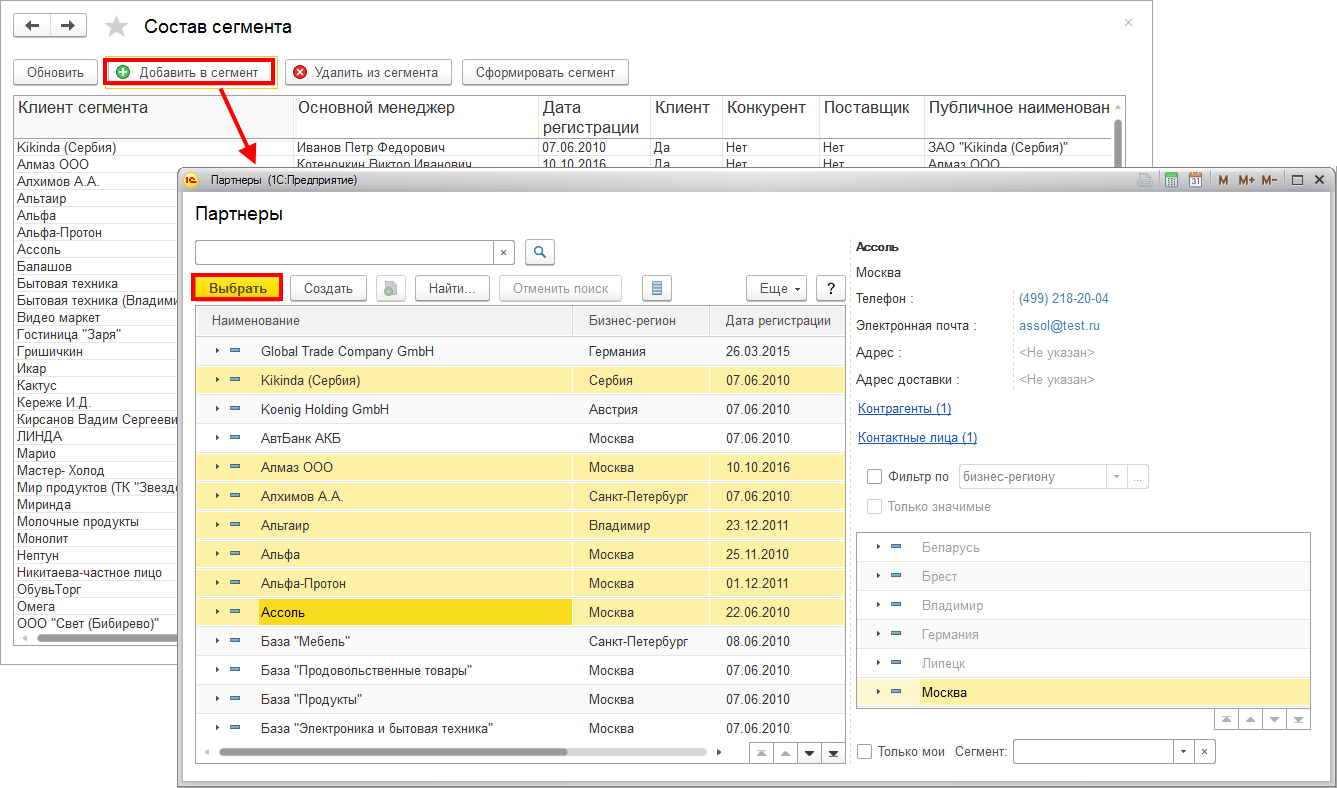The width and height of the screenshot is (1337, 788).
Task: Click the ellipsis button beside бизнес-региону field
Action: click(x=1138, y=477)
